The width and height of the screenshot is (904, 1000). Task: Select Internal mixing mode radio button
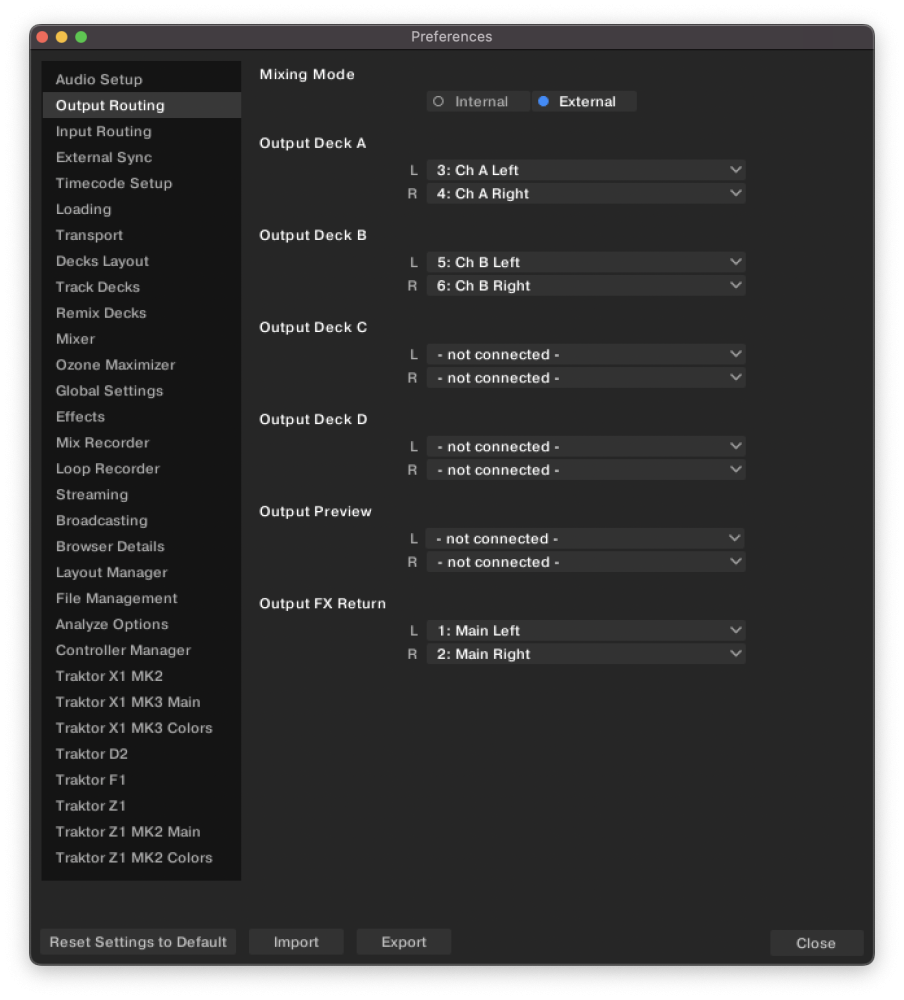pyautogui.click(x=478, y=101)
